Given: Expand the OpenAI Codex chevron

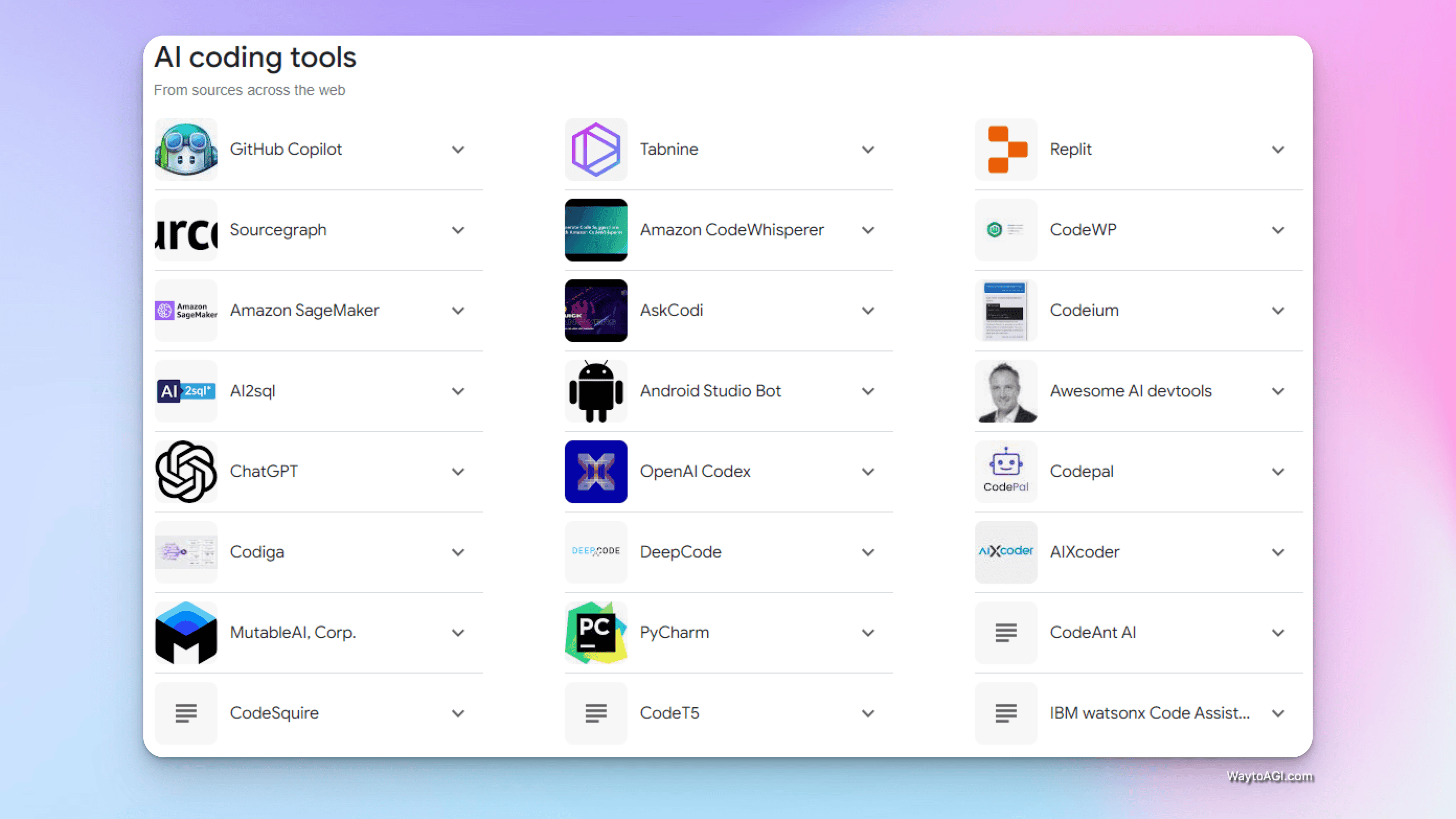Looking at the screenshot, I should point(868,472).
